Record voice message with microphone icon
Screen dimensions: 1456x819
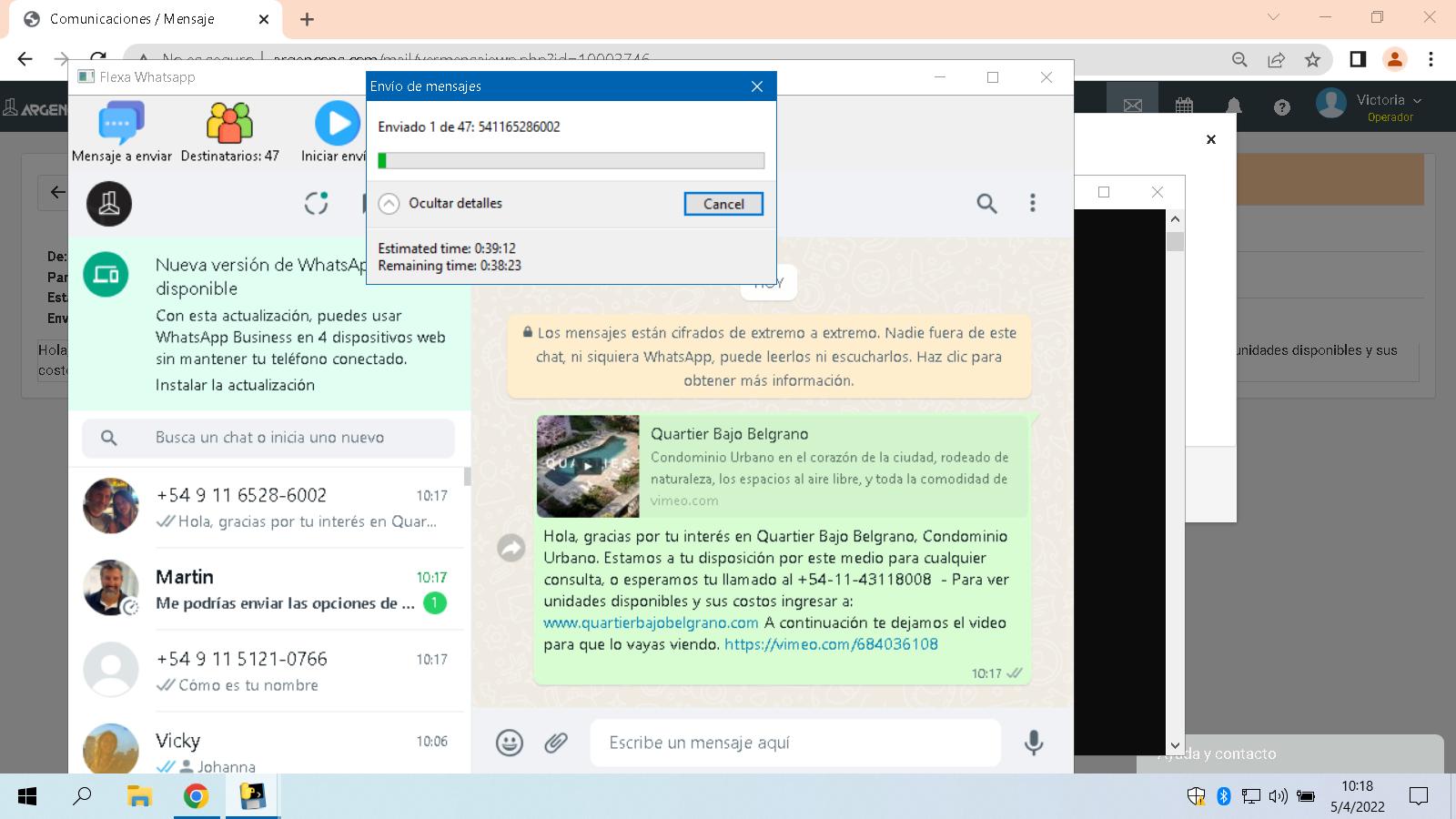[x=1033, y=743]
